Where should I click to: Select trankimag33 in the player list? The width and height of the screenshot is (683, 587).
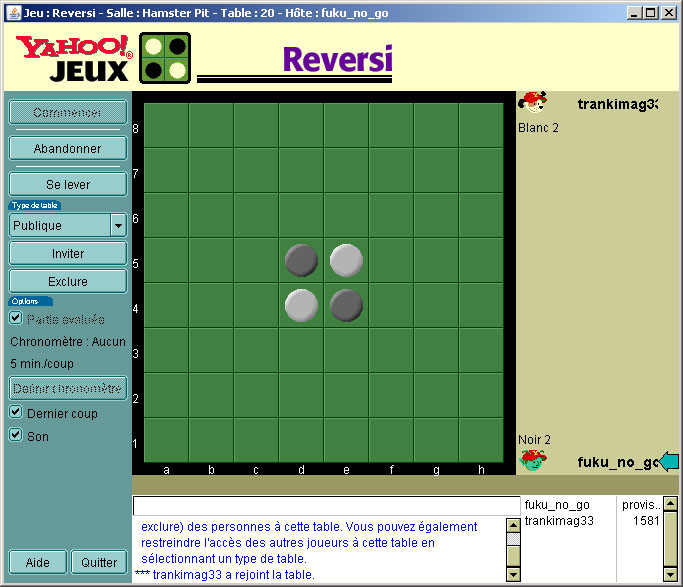tap(559, 521)
